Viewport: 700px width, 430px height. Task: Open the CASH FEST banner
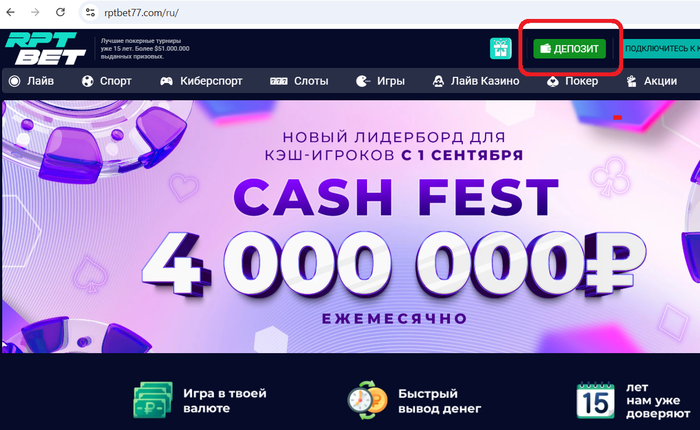click(351, 226)
